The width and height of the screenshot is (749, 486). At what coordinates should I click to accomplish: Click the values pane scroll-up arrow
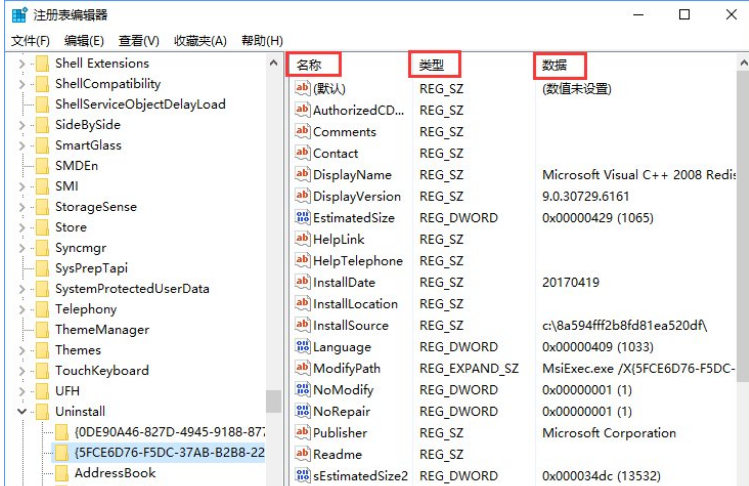click(x=743, y=63)
